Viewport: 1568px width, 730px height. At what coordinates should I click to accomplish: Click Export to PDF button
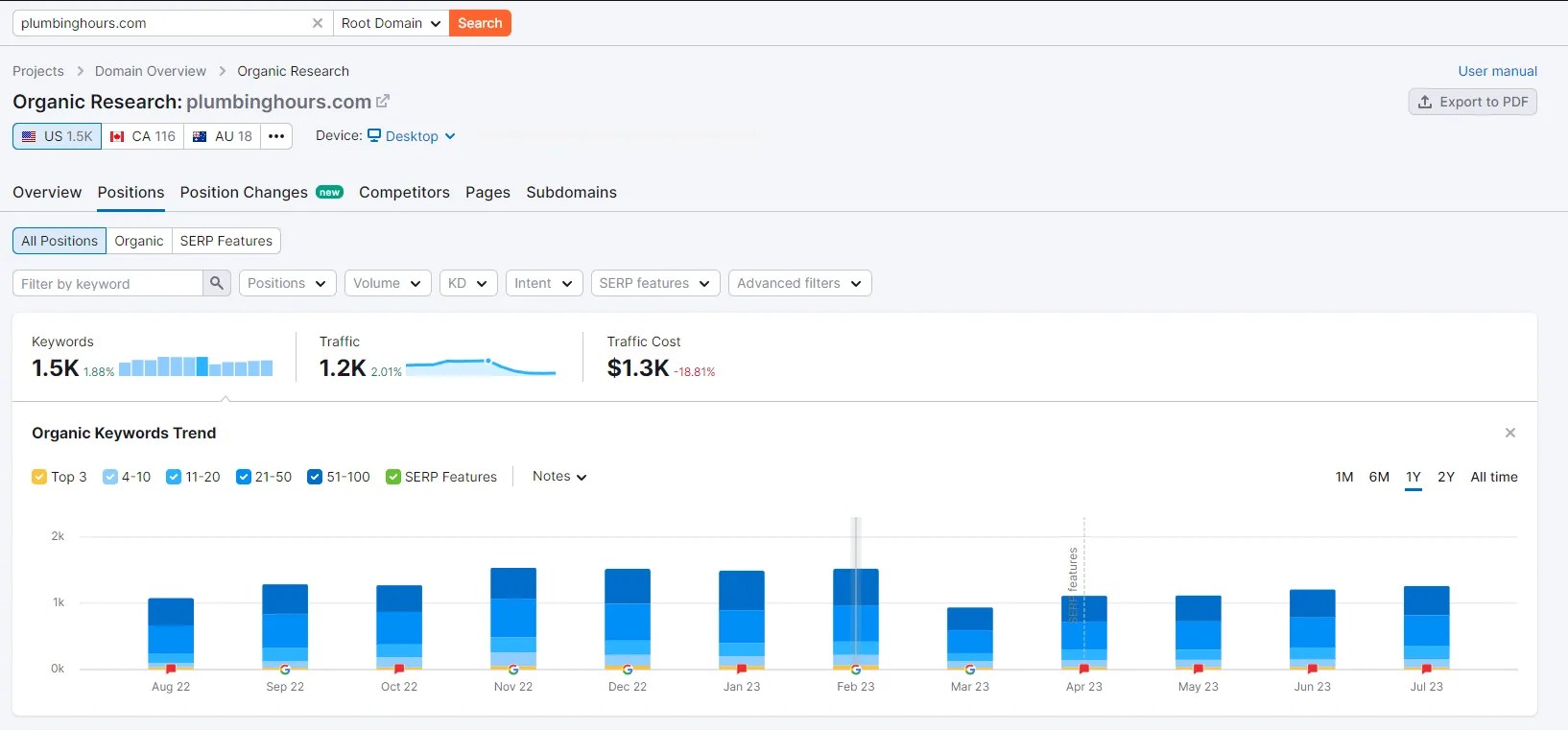pos(1473,102)
